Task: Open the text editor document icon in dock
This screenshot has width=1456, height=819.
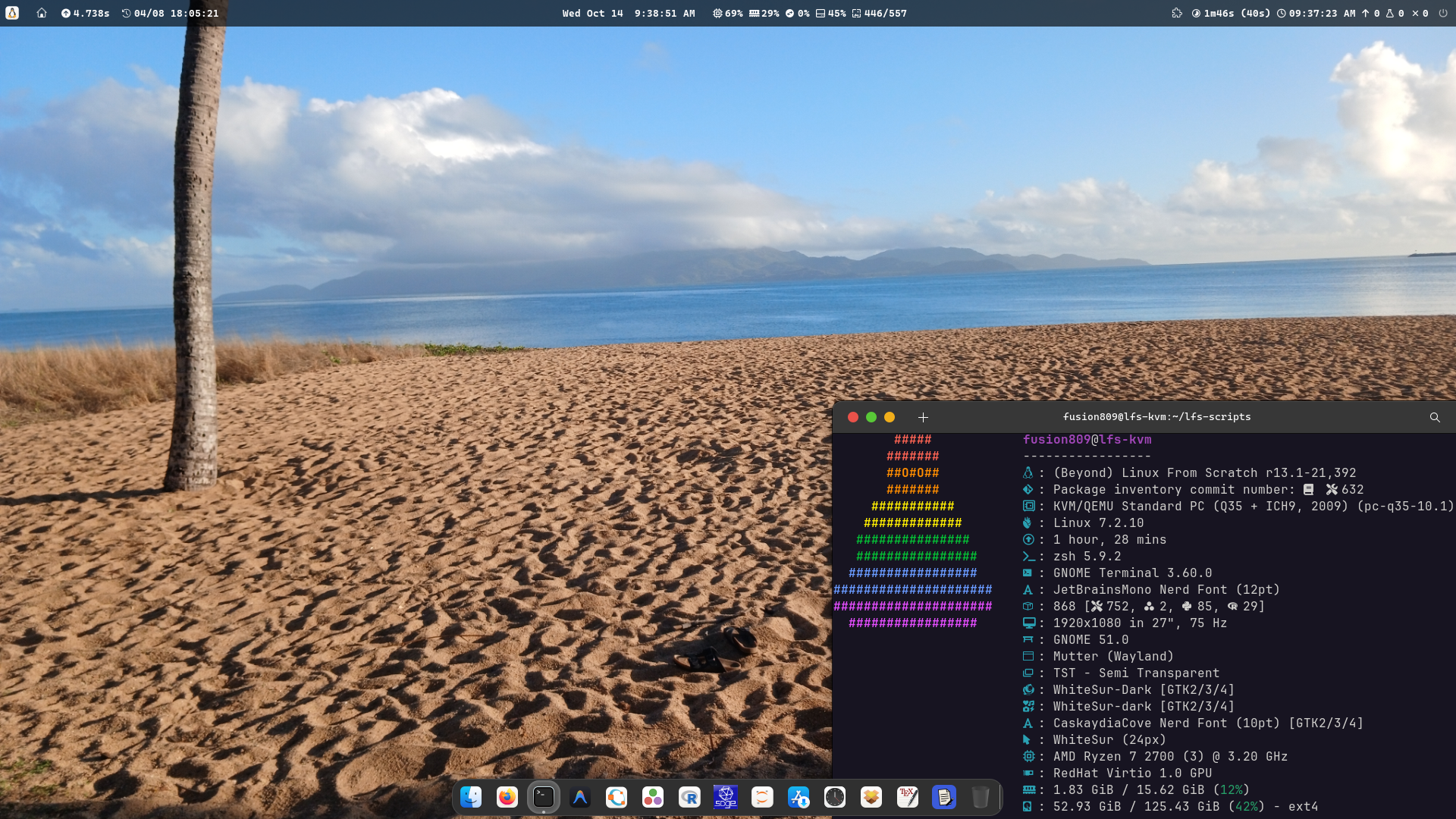Action: click(944, 797)
